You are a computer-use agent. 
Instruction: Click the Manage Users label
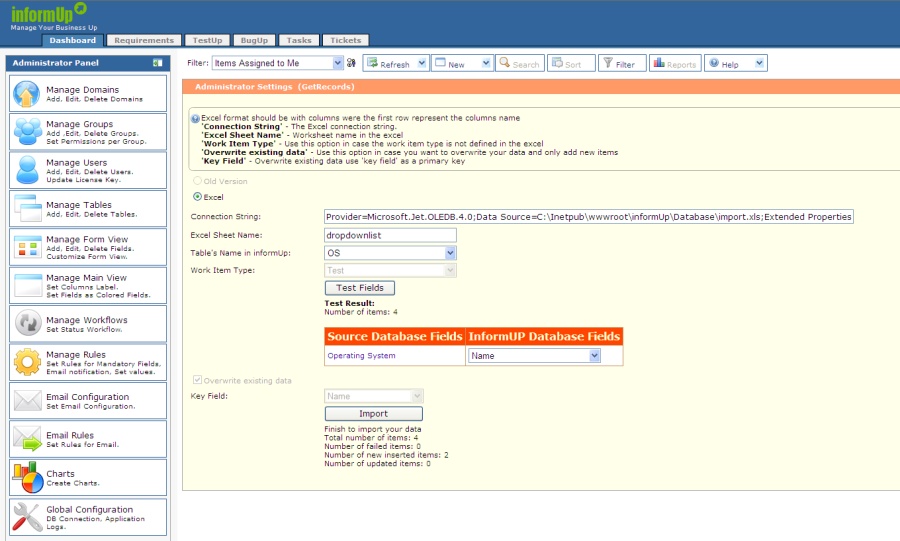click(x=76, y=162)
